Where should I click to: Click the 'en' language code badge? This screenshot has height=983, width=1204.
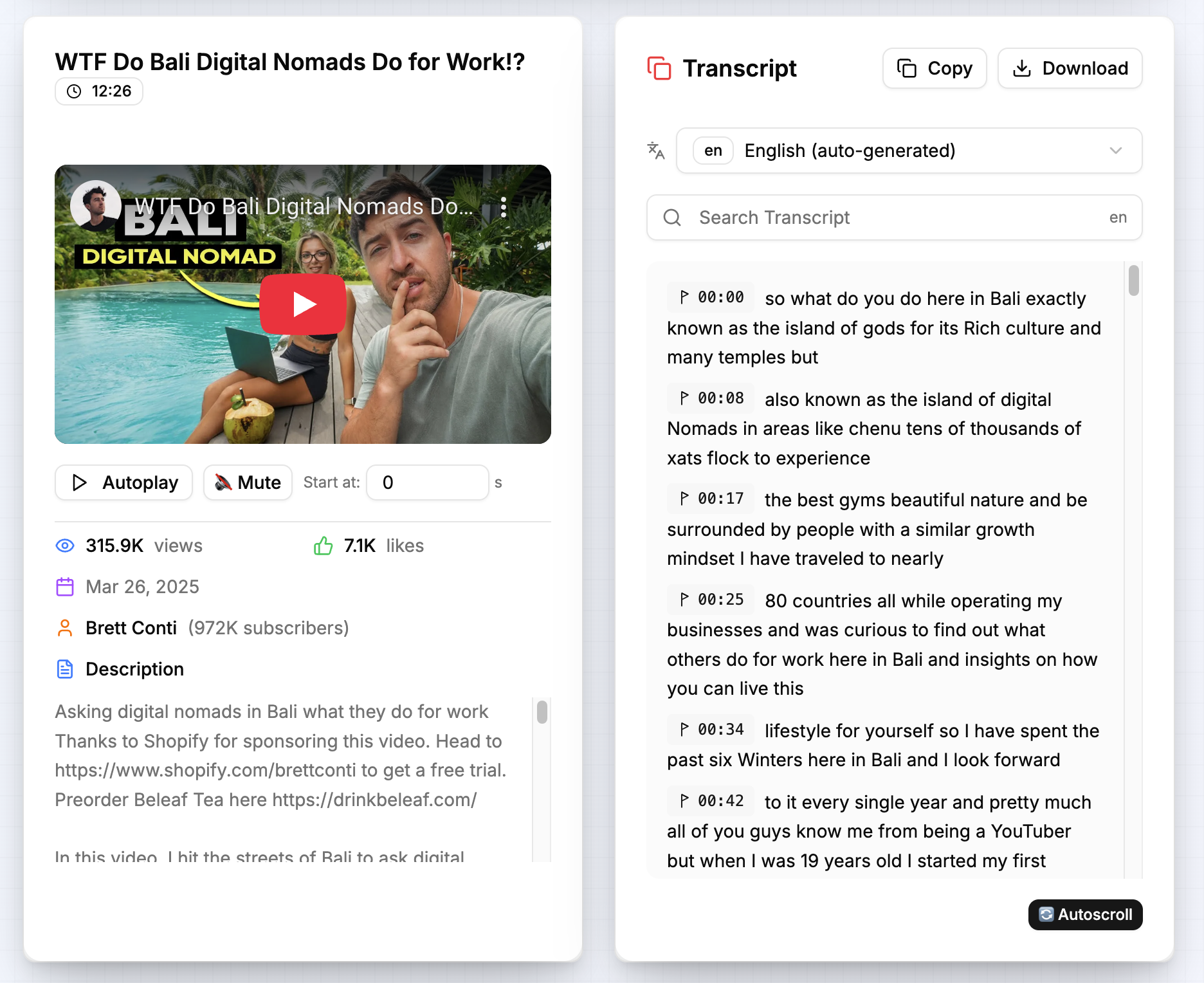pos(713,151)
